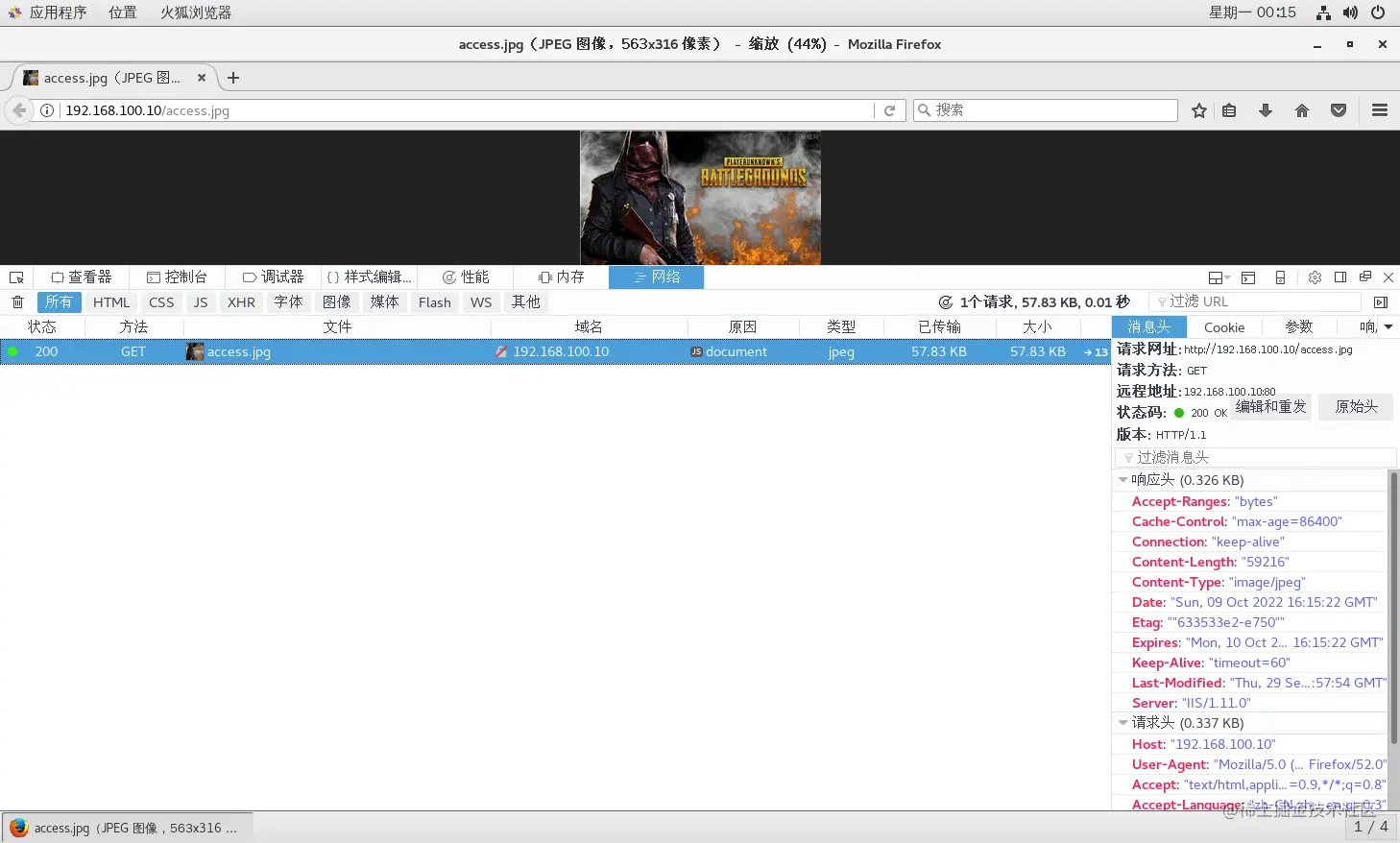Click the 编辑和重发 button

click(1271, 407)
